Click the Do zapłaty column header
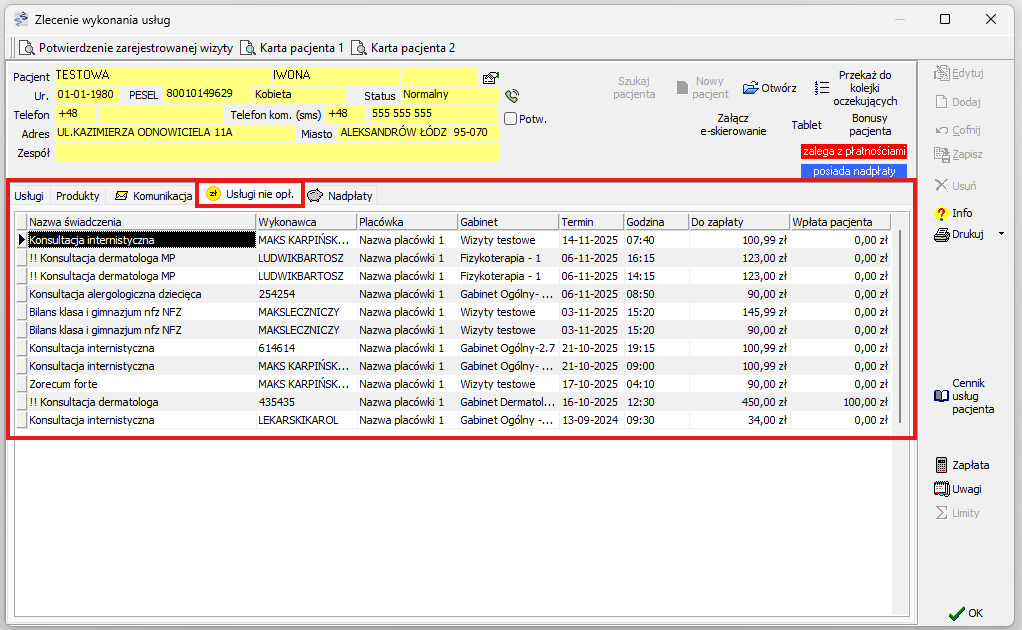Image resolution: width=1022 pixels, height=630 pixels. click(x=737, y=222)
